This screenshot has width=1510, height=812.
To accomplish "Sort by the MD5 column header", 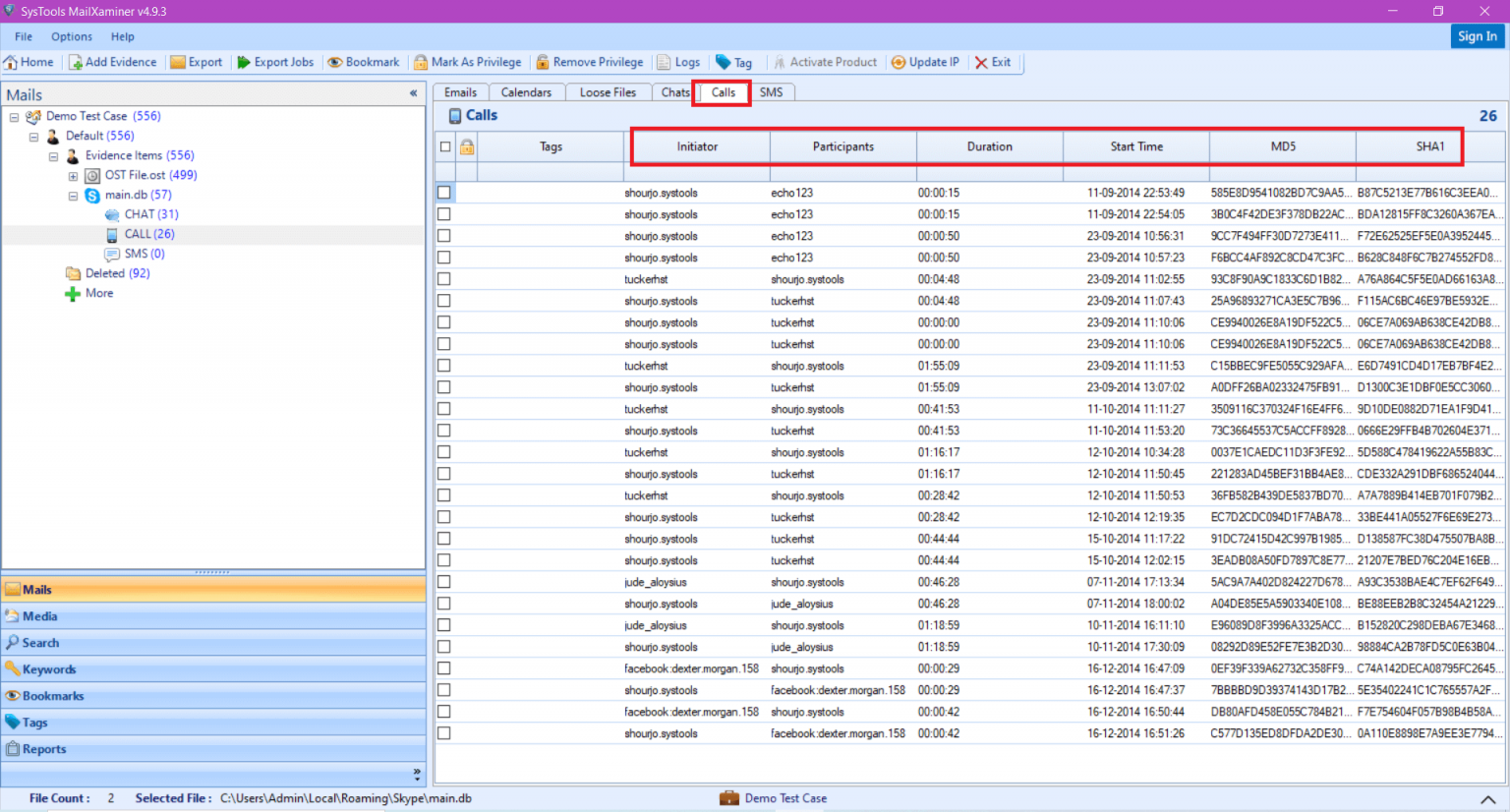I will point(1283,146).
